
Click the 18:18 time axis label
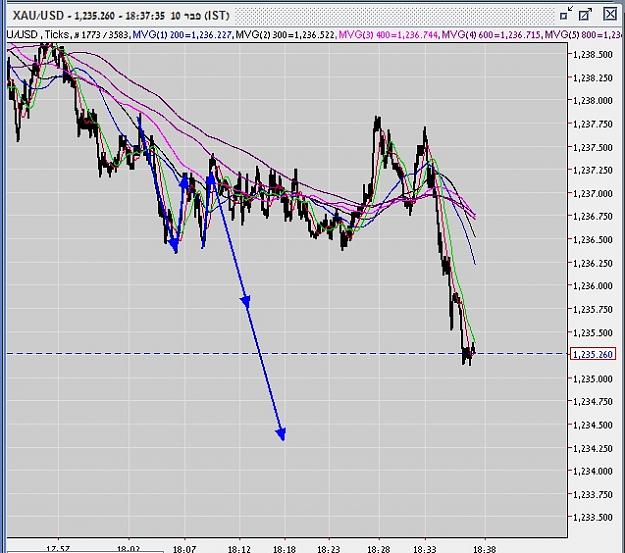(285, 549)
